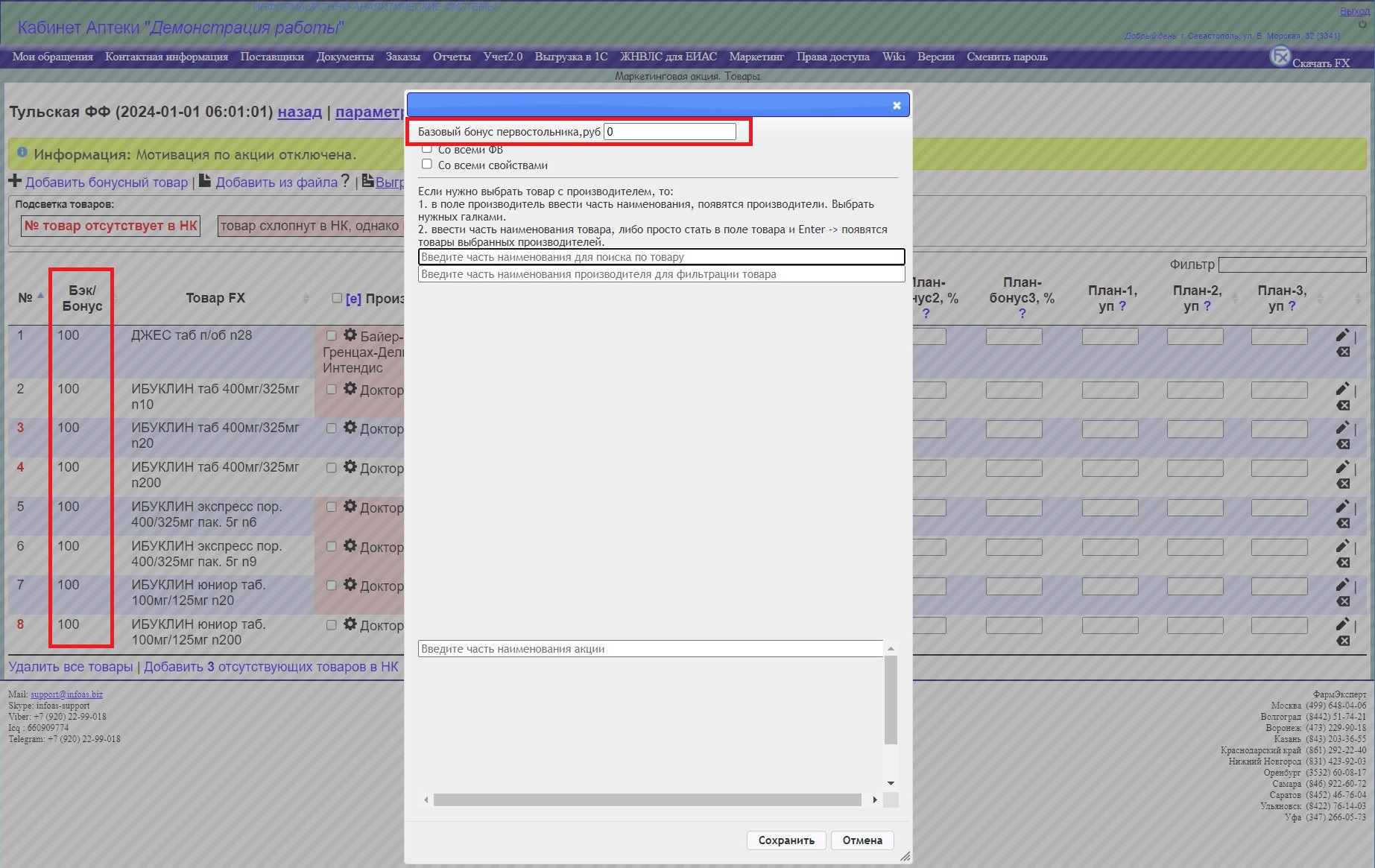Click the help icon under План-бонус3, %

[1022, 314]
